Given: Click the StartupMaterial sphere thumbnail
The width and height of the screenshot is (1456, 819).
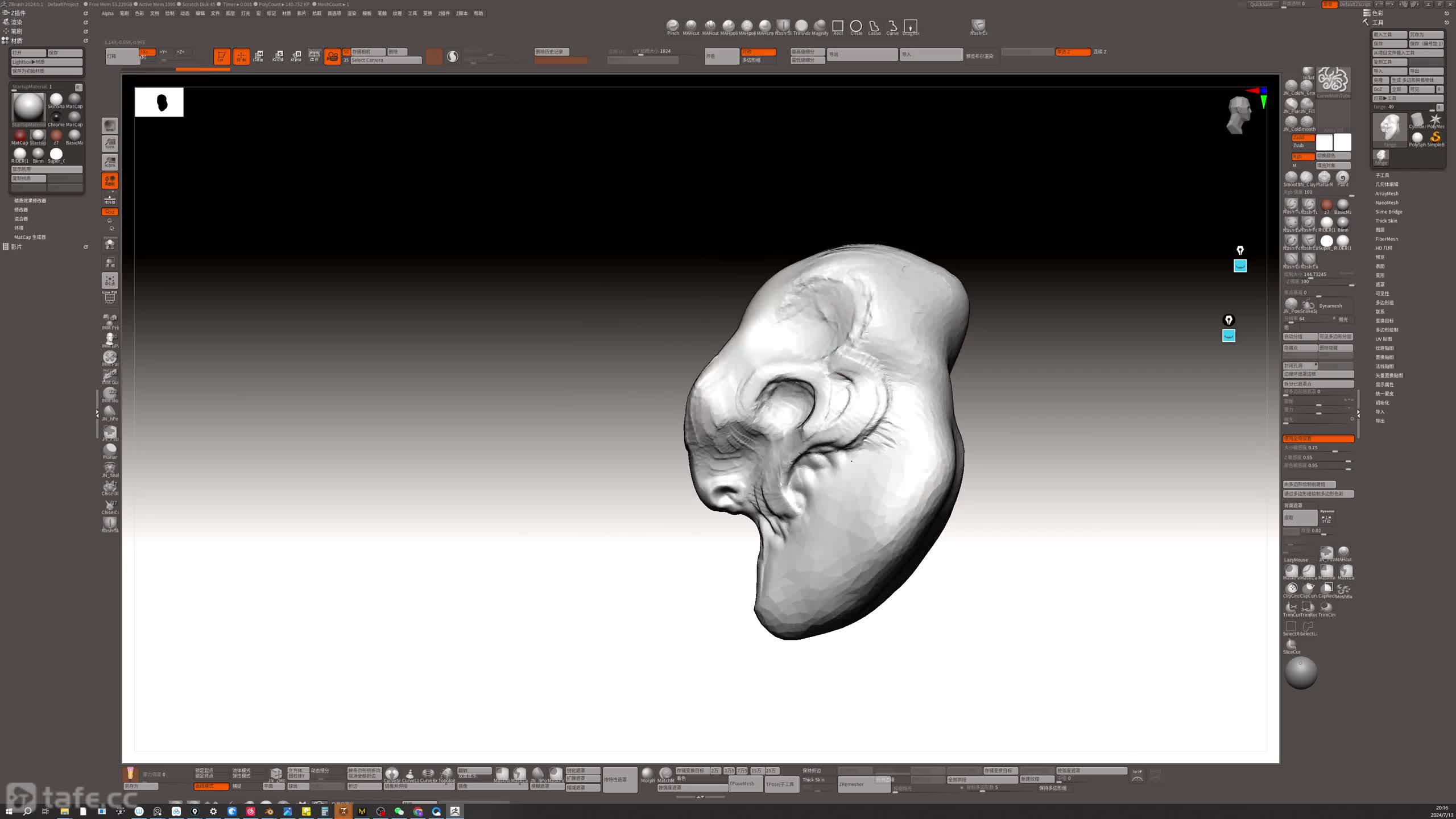Looking at the screenshot, I should (x=28, y=107).
